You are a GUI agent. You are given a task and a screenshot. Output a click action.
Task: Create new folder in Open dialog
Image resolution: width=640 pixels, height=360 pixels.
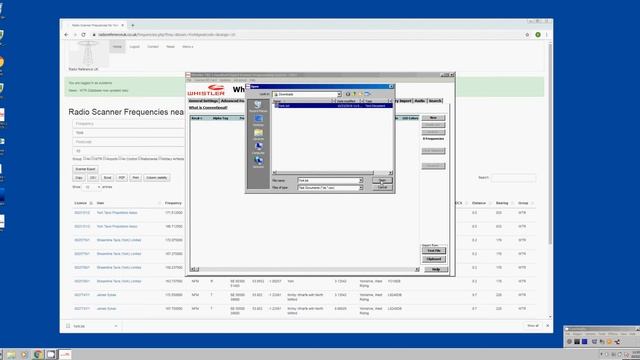[361, 94]
